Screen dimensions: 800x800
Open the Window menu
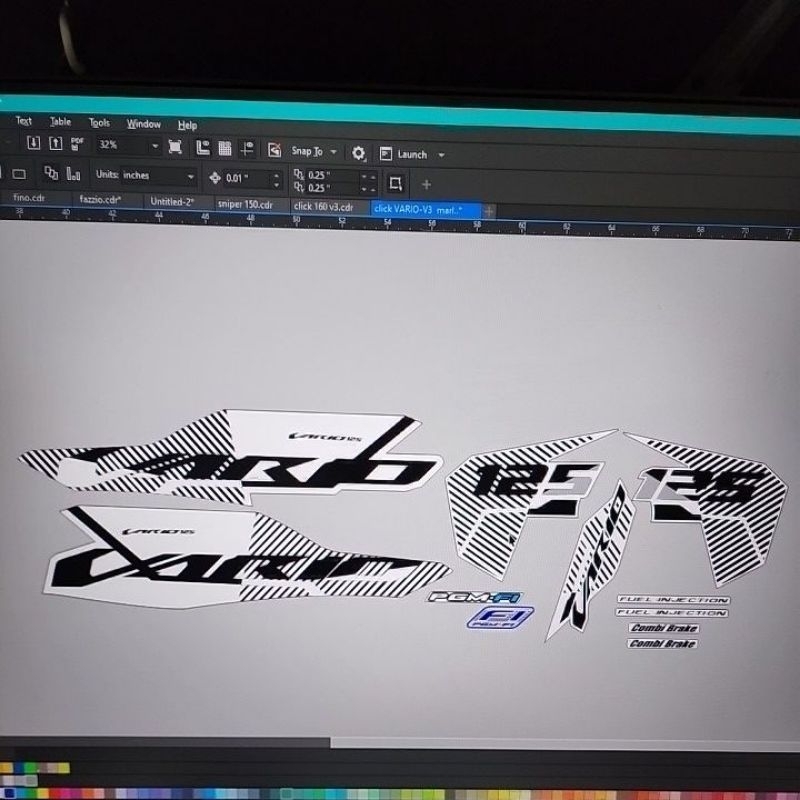(x=143, y=124)
